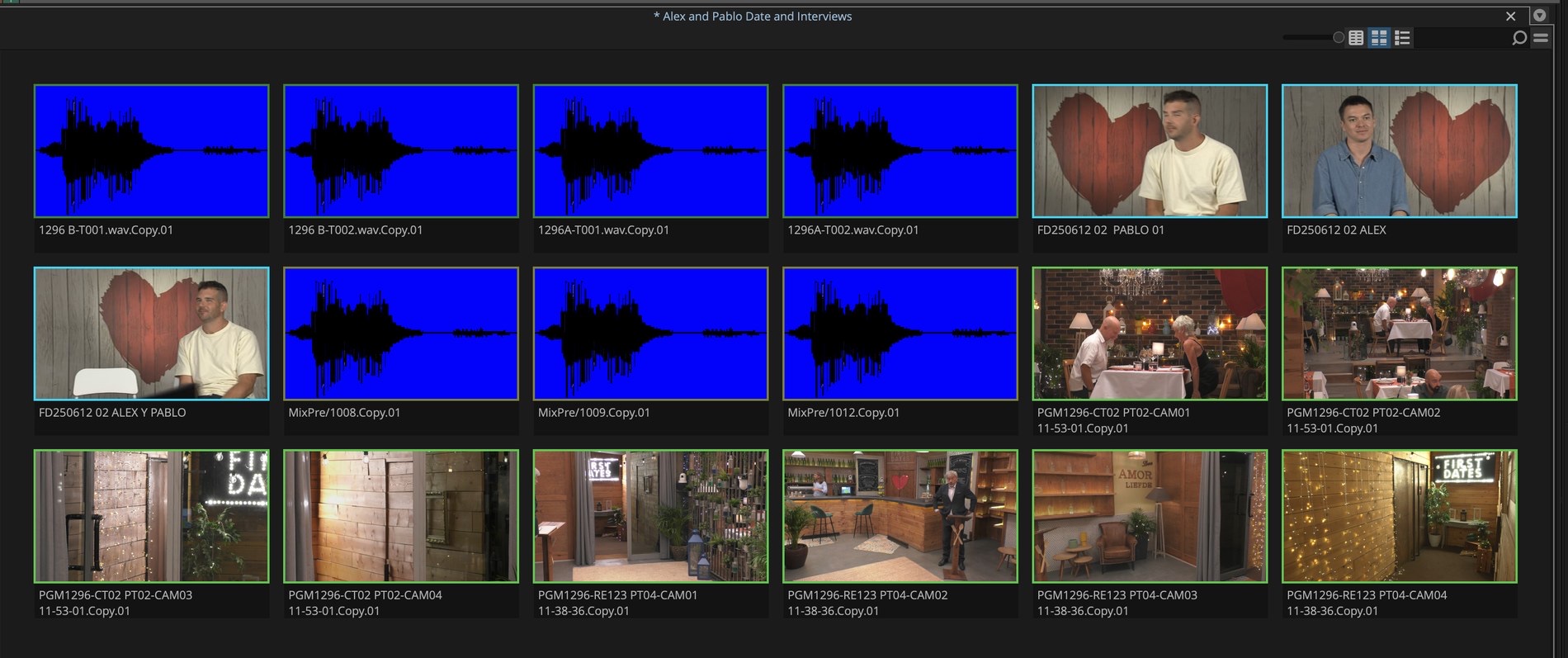Switch the bin to Text view
Viewport: 1568px width, 658px height.
1356,38
